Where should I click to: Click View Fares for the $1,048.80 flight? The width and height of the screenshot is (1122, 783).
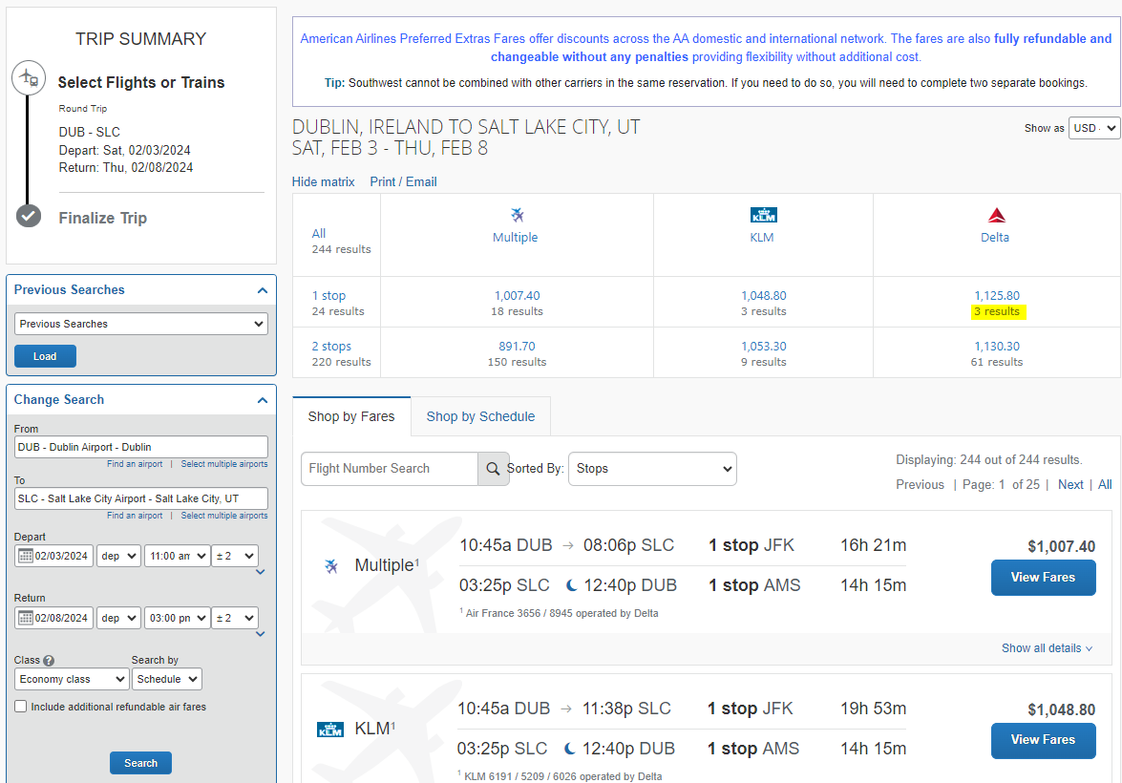click(1043, 740)
